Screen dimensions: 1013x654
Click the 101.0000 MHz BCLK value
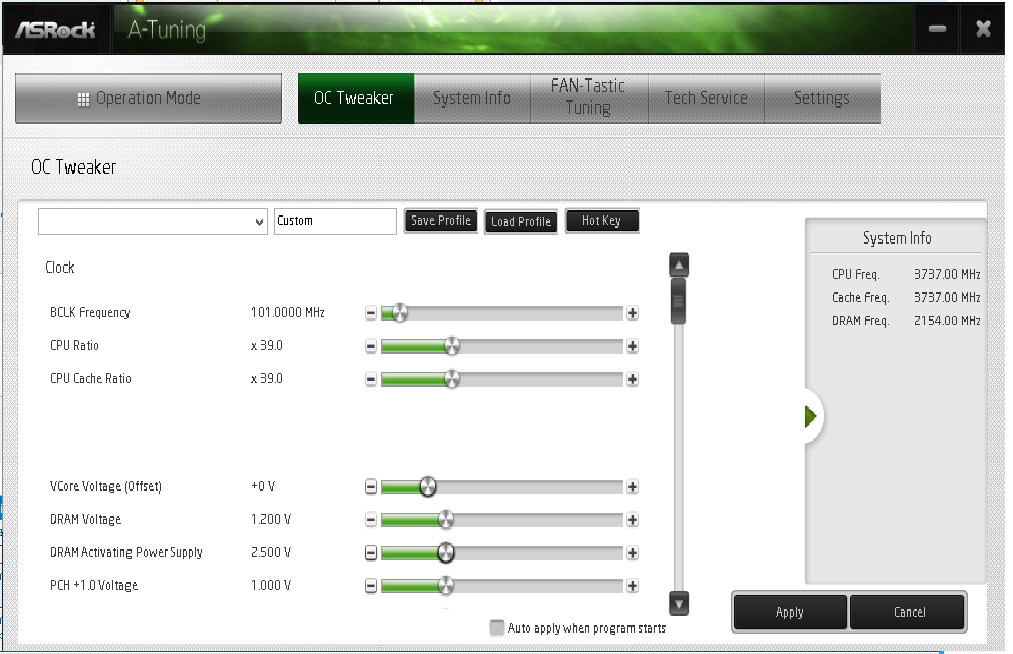click(287, 313)
